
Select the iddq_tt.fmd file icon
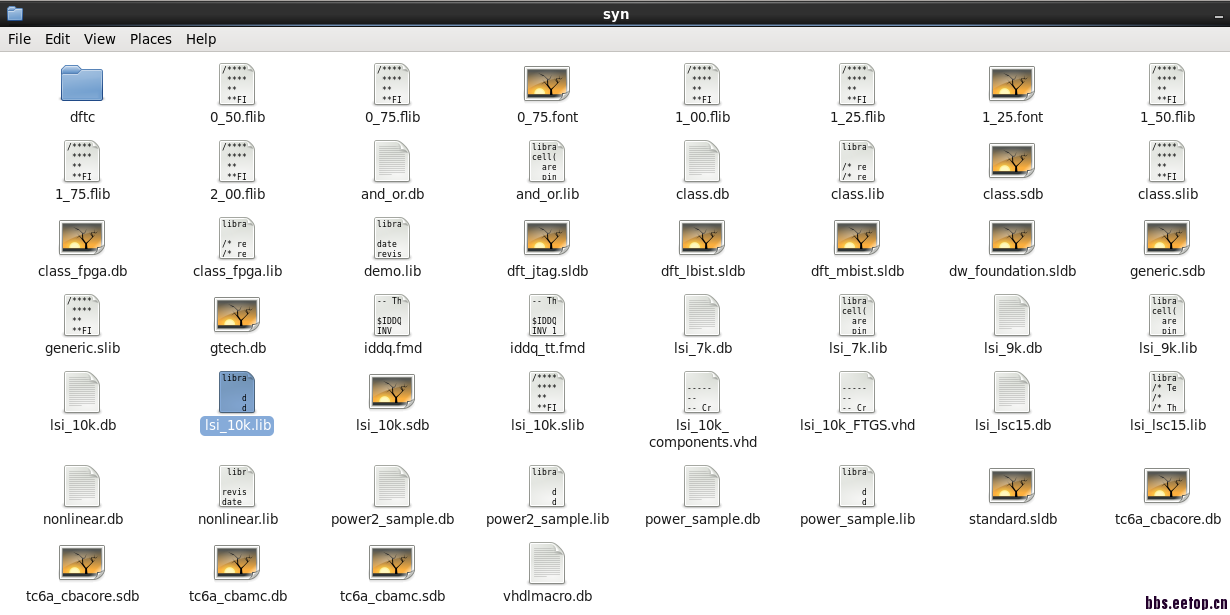pos(547,315)
